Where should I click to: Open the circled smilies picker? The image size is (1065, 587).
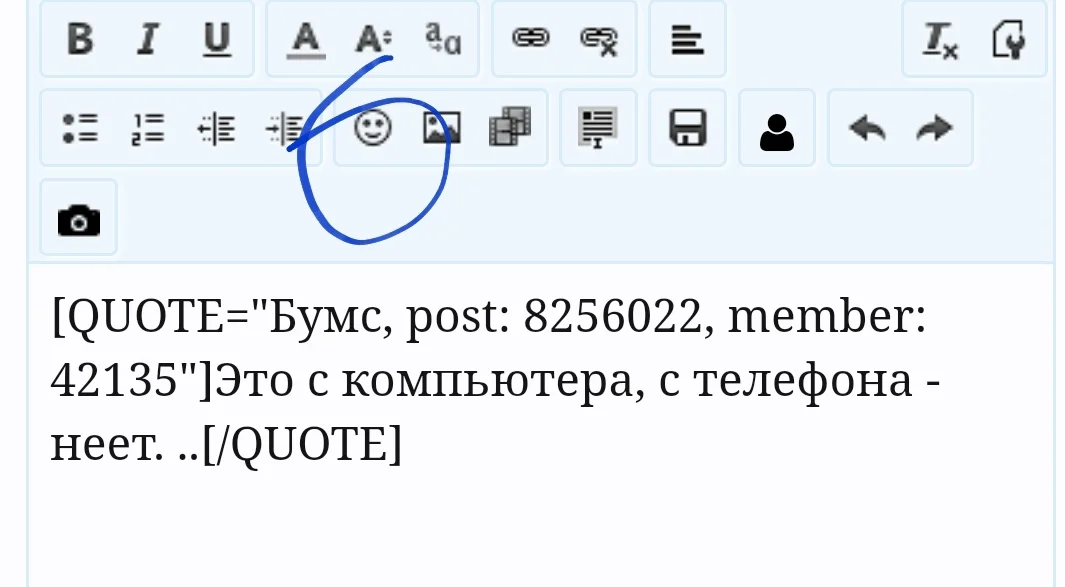click(x=371, y=128)
